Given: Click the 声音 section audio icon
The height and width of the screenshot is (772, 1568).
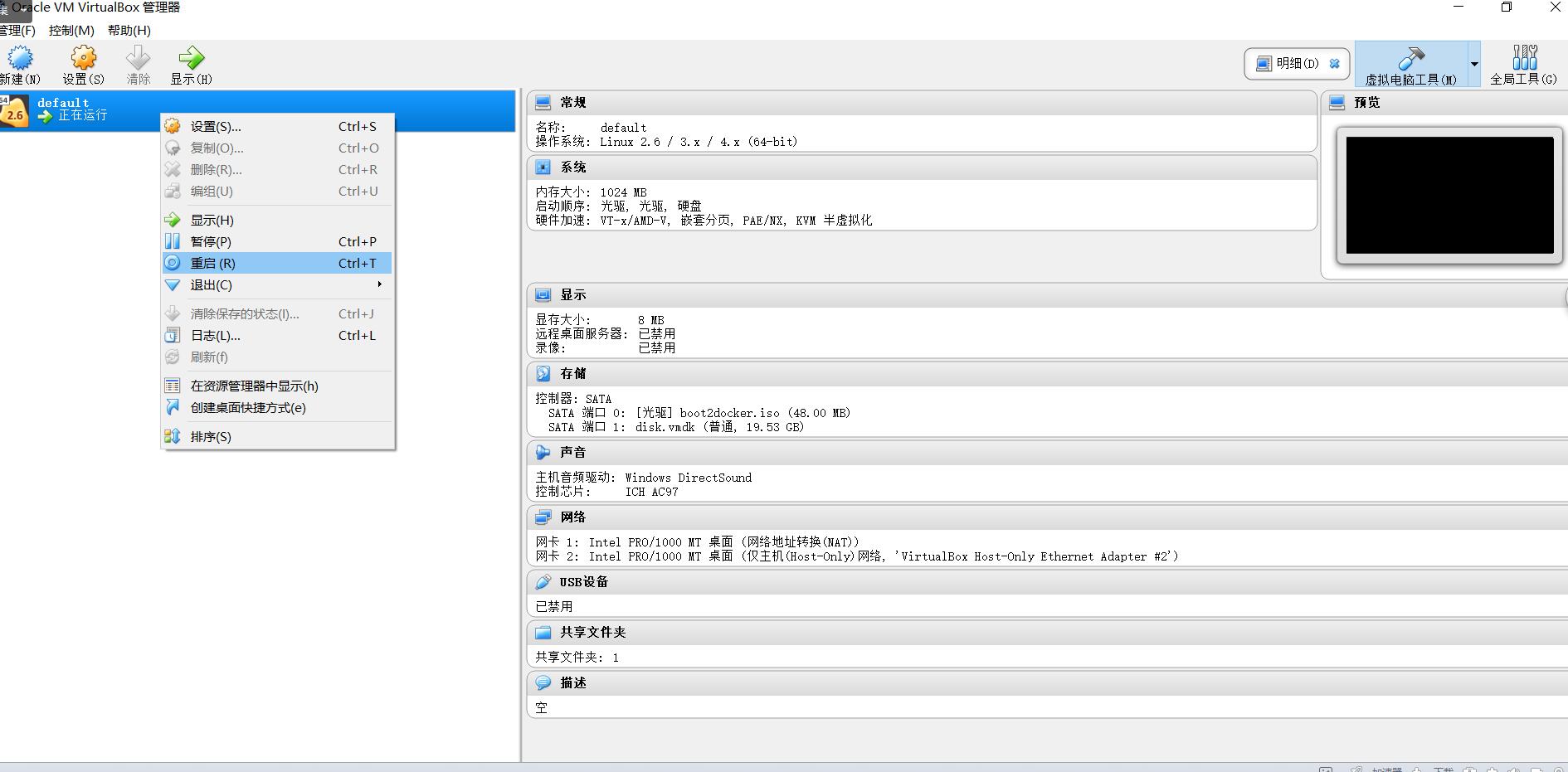Looking at the screenshot, I should (545, 451).
